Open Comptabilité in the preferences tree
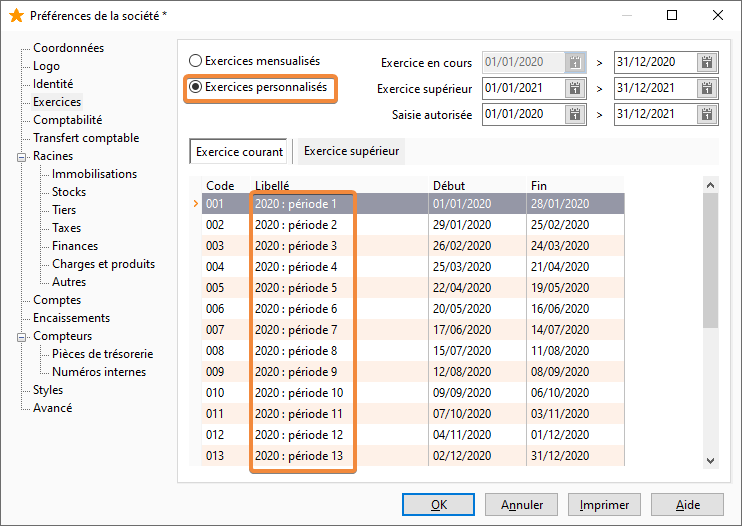This screenshot has height=526, width=742. 67,120
